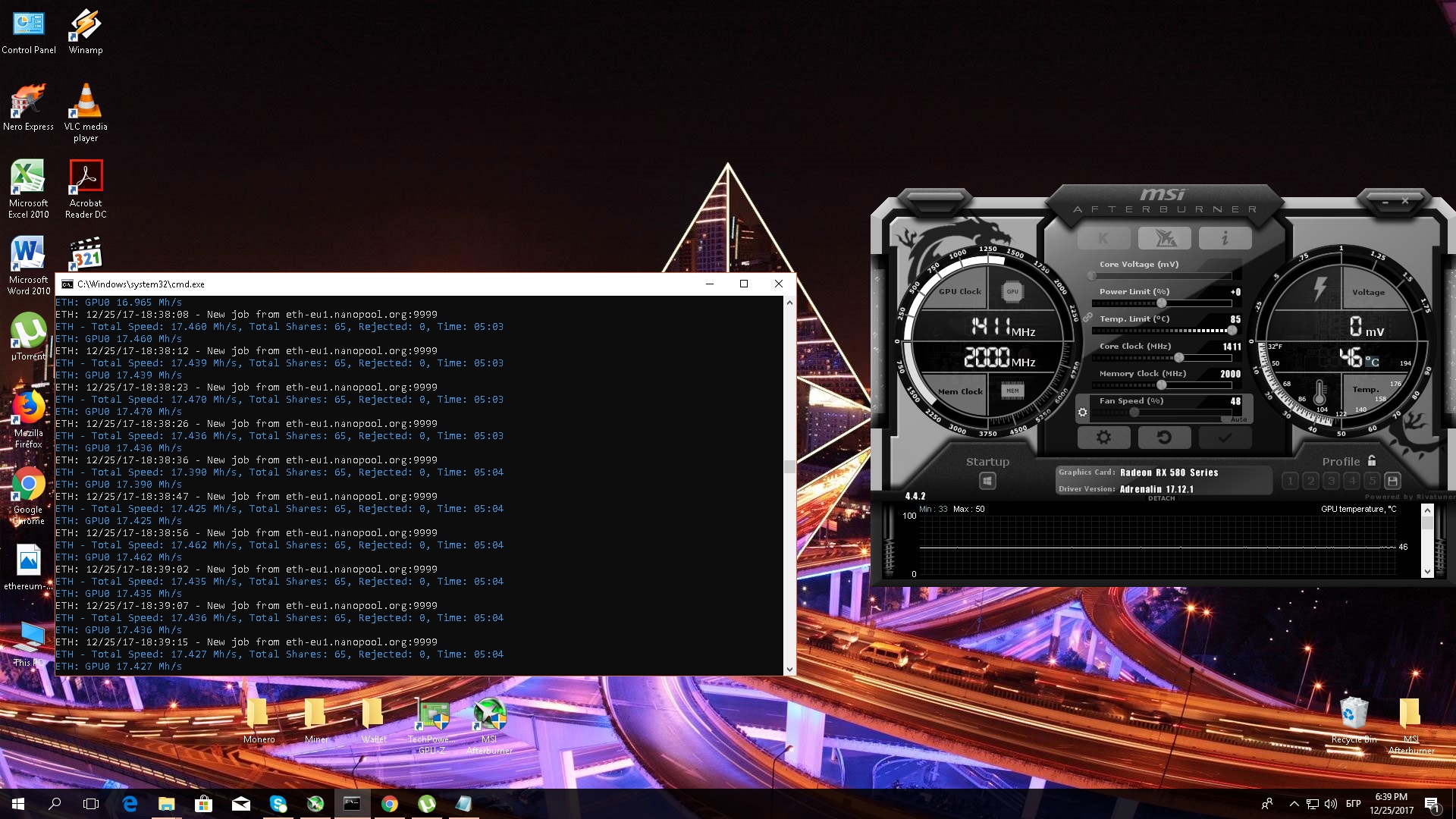Click the Core Clock value 1411 field
1456x819 pixels.
[x=1232, y=347]
